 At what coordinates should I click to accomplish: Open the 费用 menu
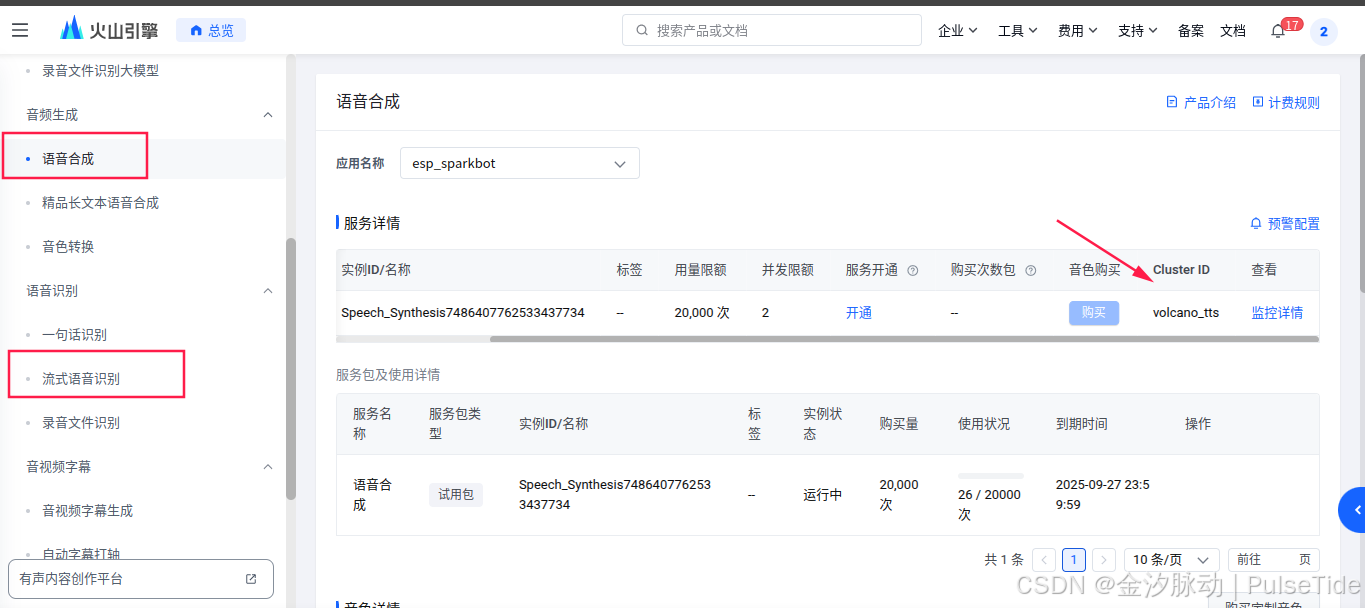1078,31
